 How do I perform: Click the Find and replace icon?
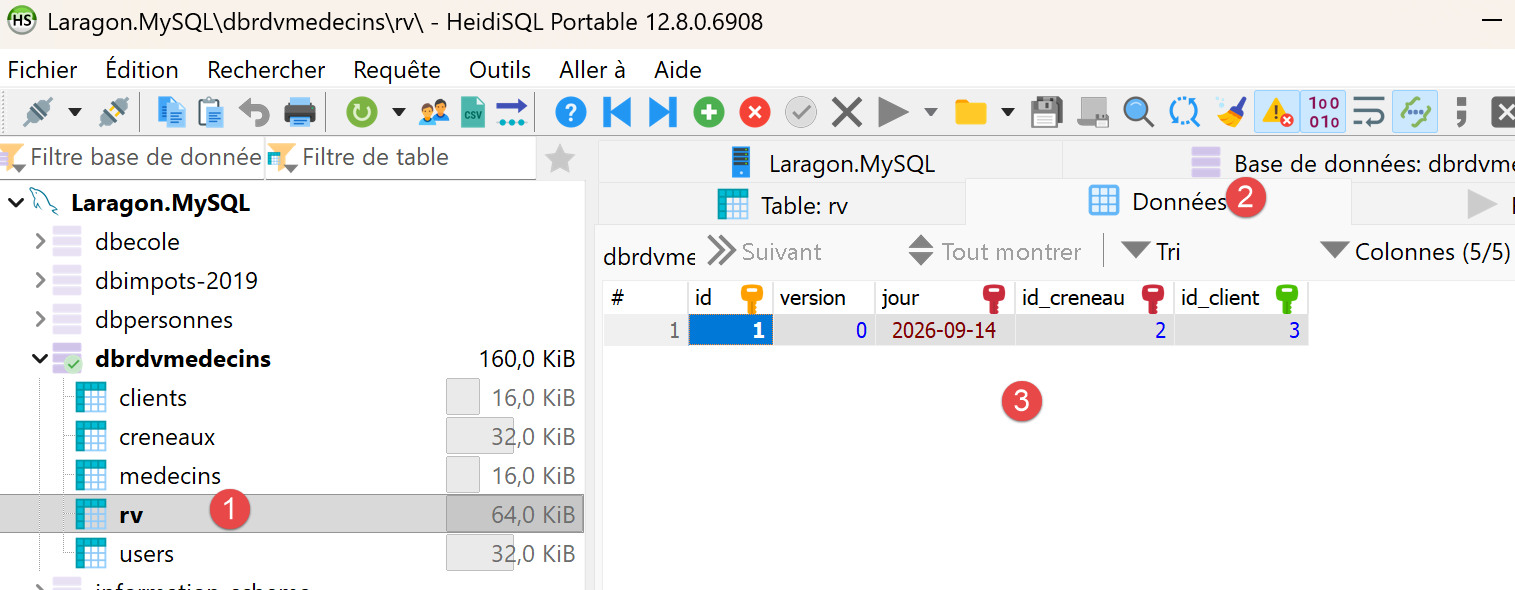click(x=1184, y=111)
